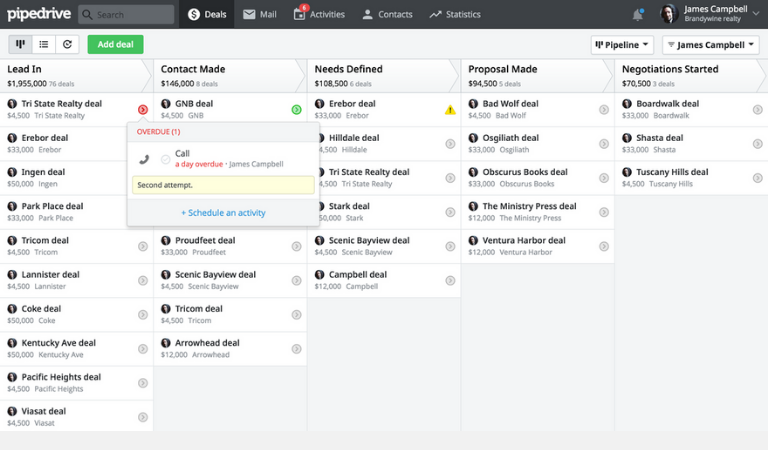
Task: Click the activity icon on Viasat deal
Action: [143, 417]
